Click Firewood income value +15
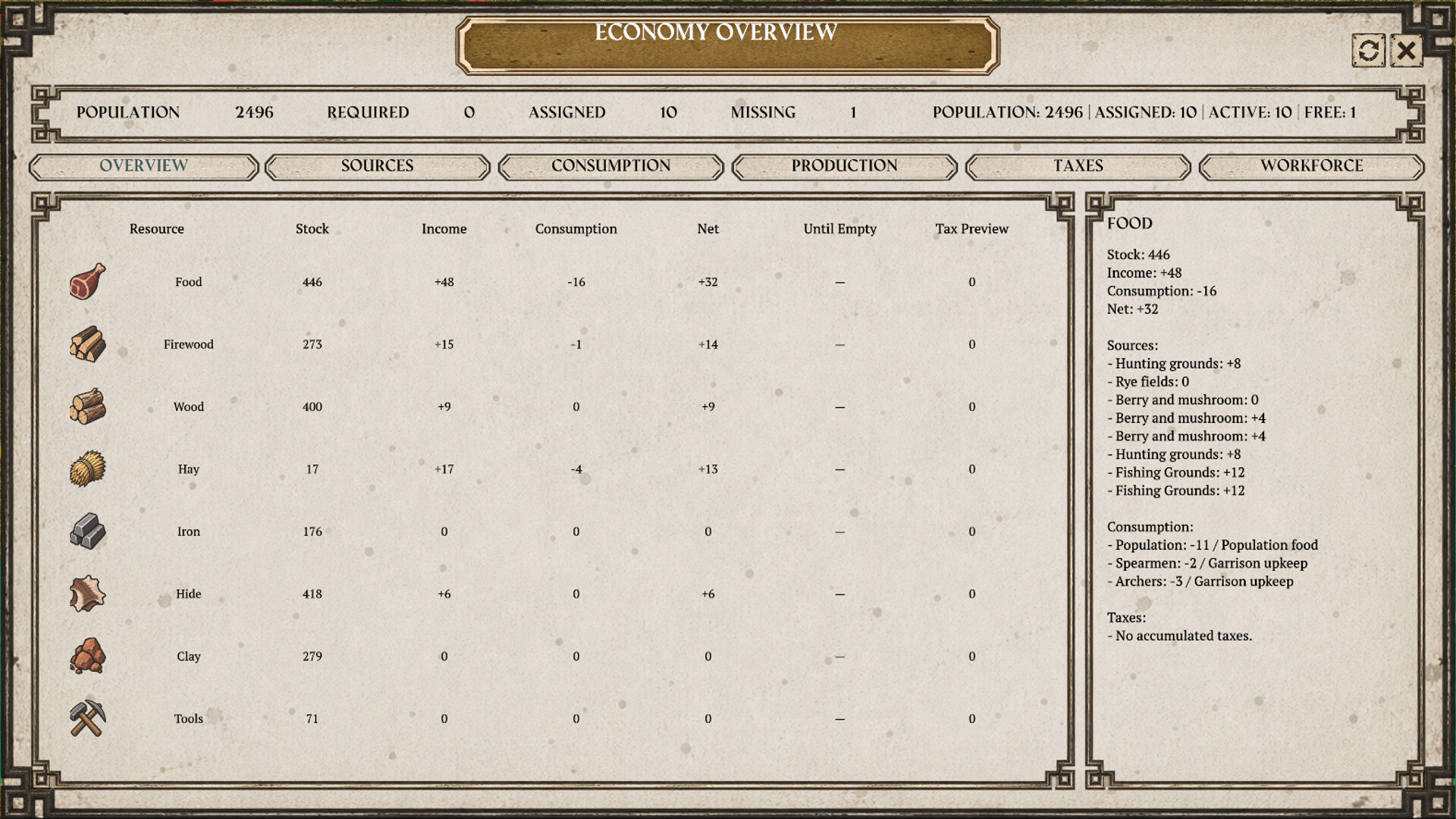Viewport: 1456px width, 819px height. pyautogui.click(x=444, y=344)
